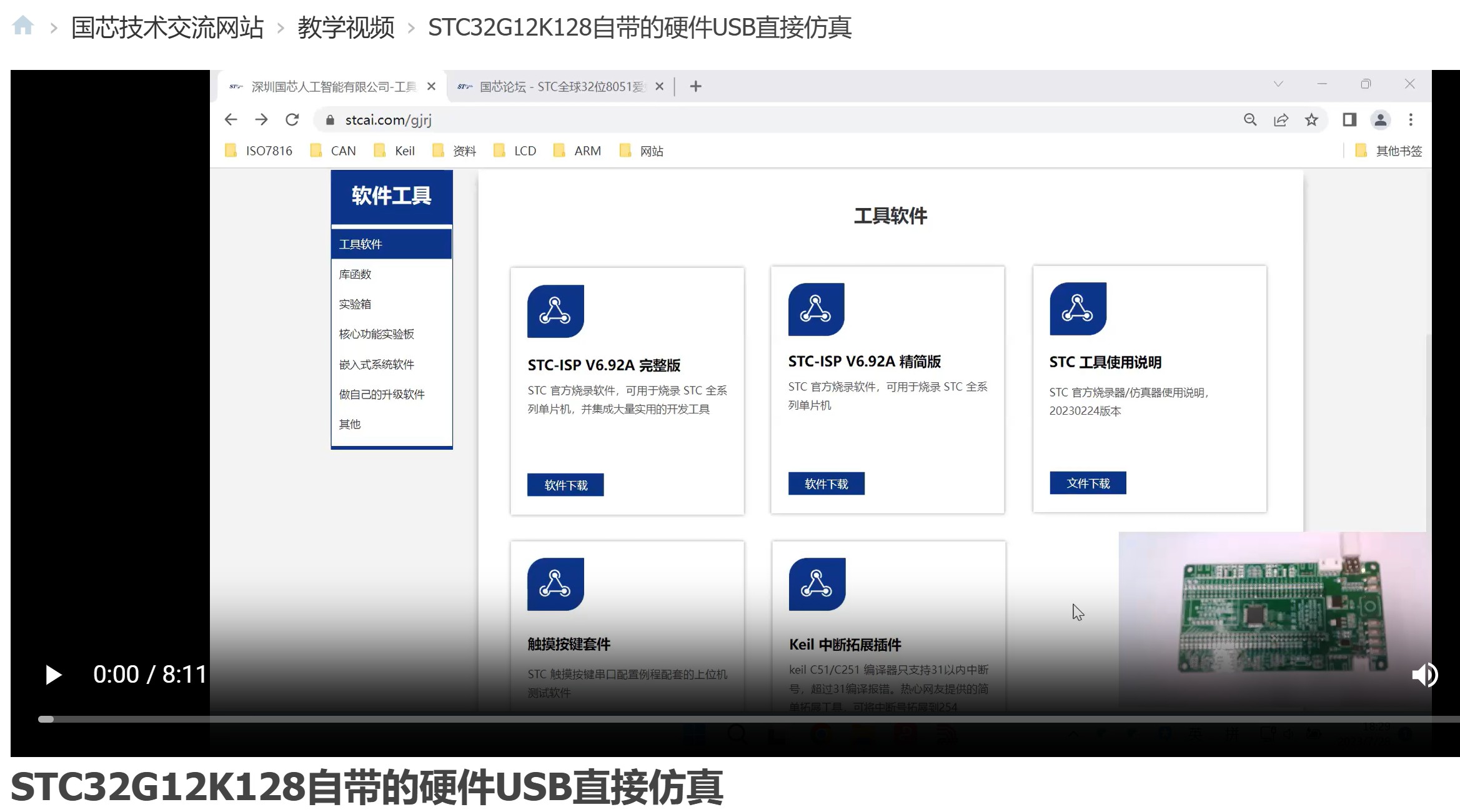
Task: Open ARM bookmark folder
Action: tap(577, 151)
